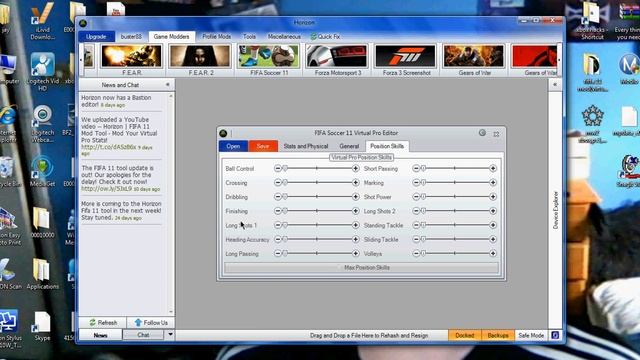This screenshot has width=640, height=360.
Task: Collapse the News and Chat panel
Action: [168, 84]
